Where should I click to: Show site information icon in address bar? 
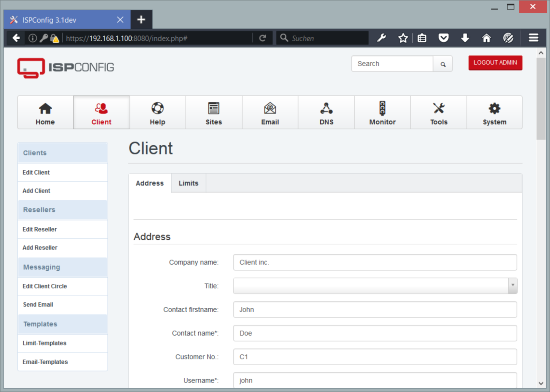(32, 38)
